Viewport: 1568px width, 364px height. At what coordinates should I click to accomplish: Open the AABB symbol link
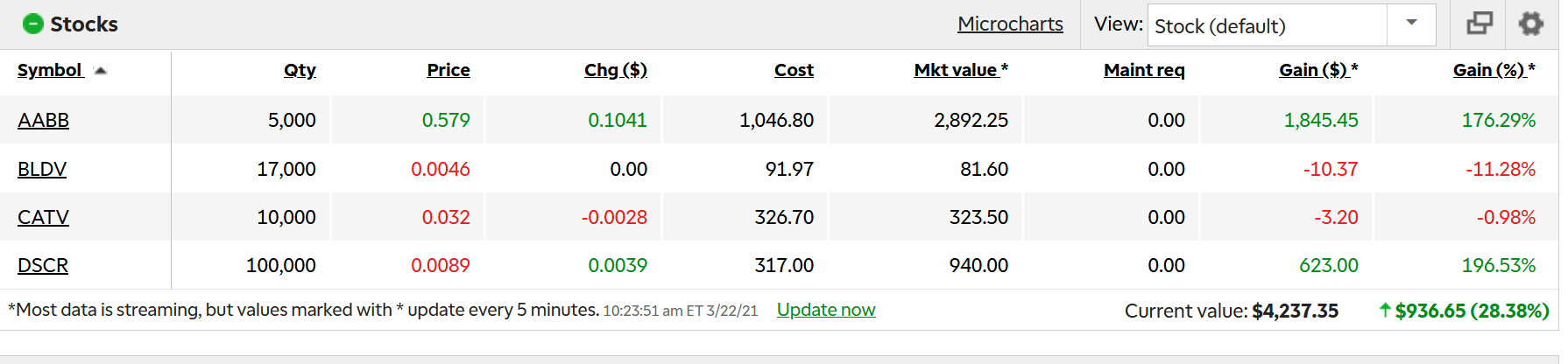tap(43, 120)
